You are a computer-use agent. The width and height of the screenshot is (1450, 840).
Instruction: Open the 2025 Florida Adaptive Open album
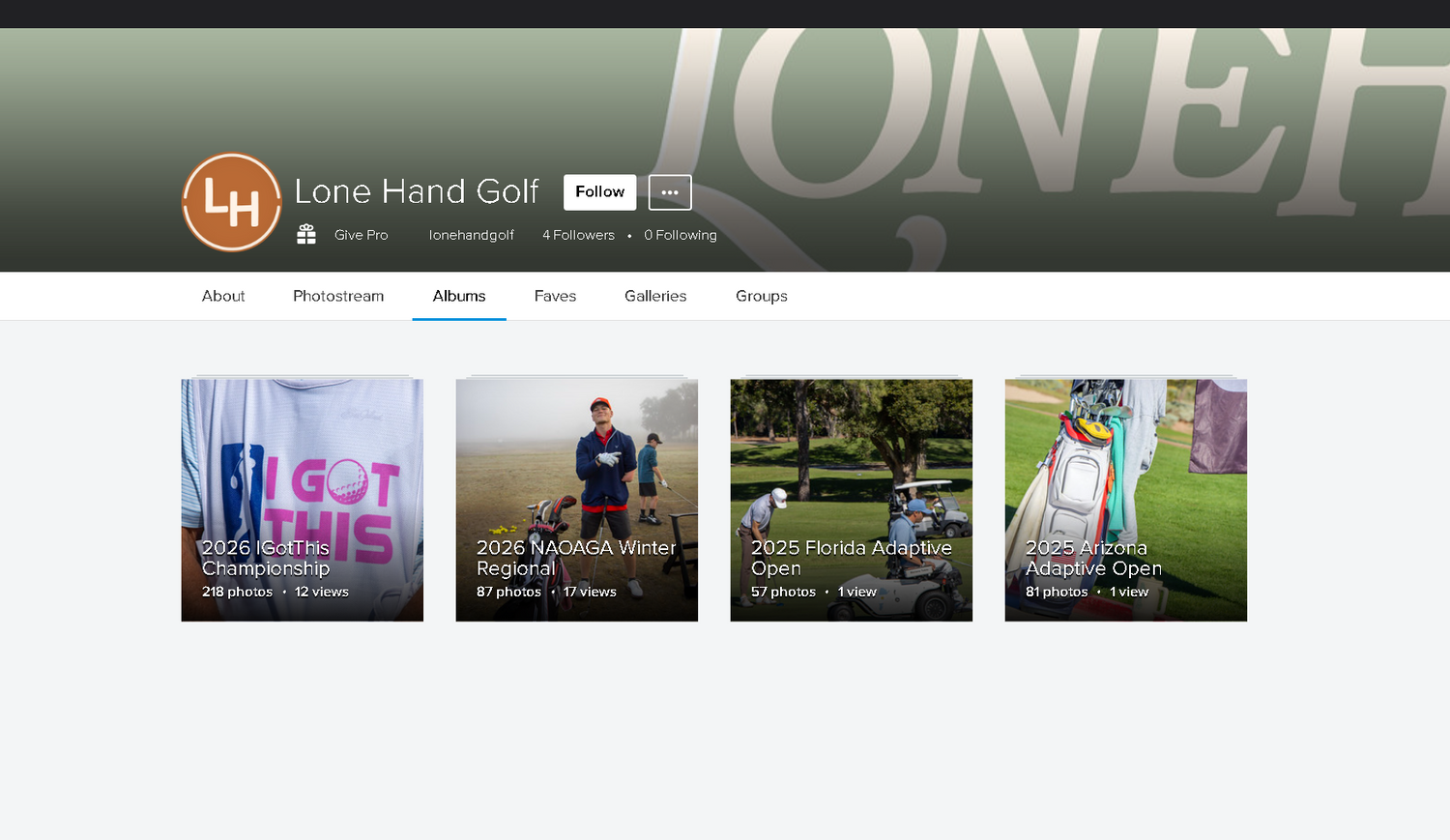[852, 500]
